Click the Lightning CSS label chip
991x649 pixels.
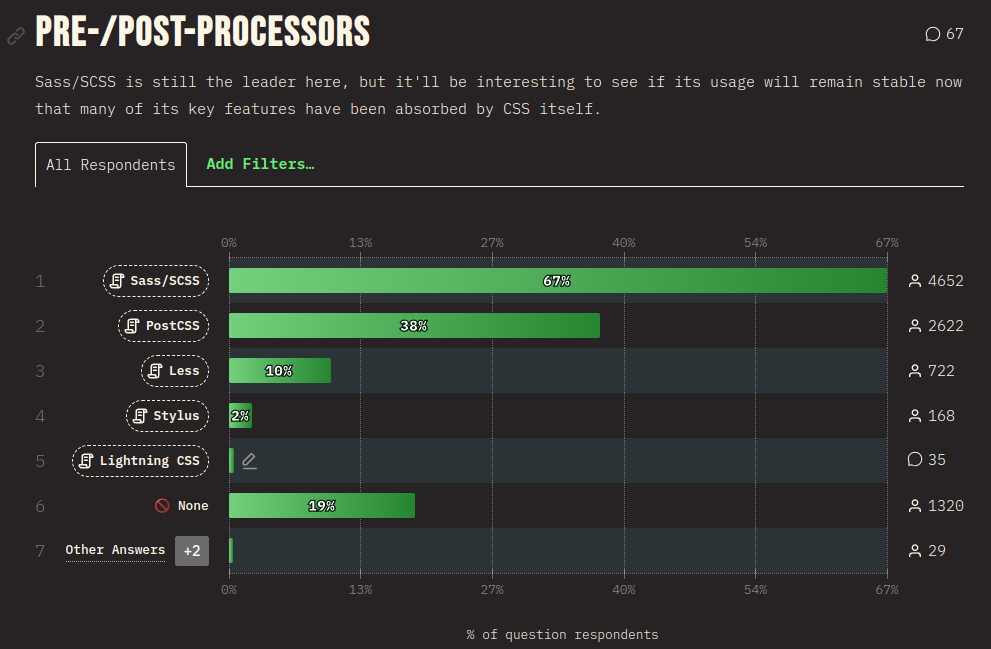click(x=140, y=461)
